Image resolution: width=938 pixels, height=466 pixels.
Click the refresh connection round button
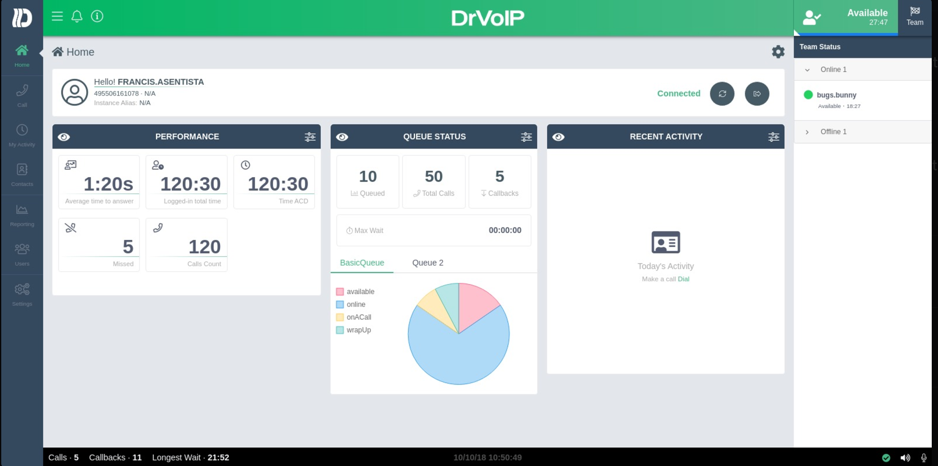point(722,93)
